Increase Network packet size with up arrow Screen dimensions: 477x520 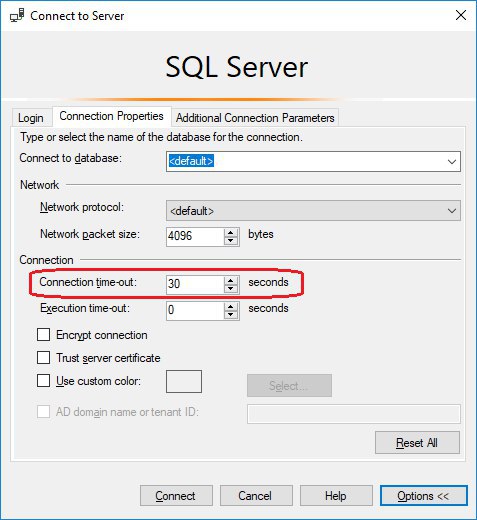pyautogui.click(x=231, y=233)
